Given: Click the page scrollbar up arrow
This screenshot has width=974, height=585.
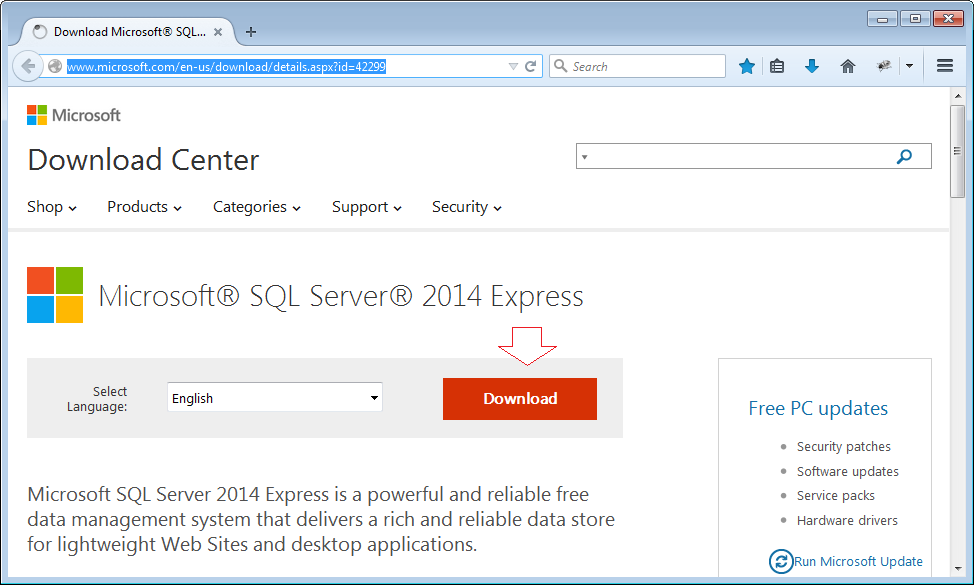Looking at the screenshot, I should (957, 96).
